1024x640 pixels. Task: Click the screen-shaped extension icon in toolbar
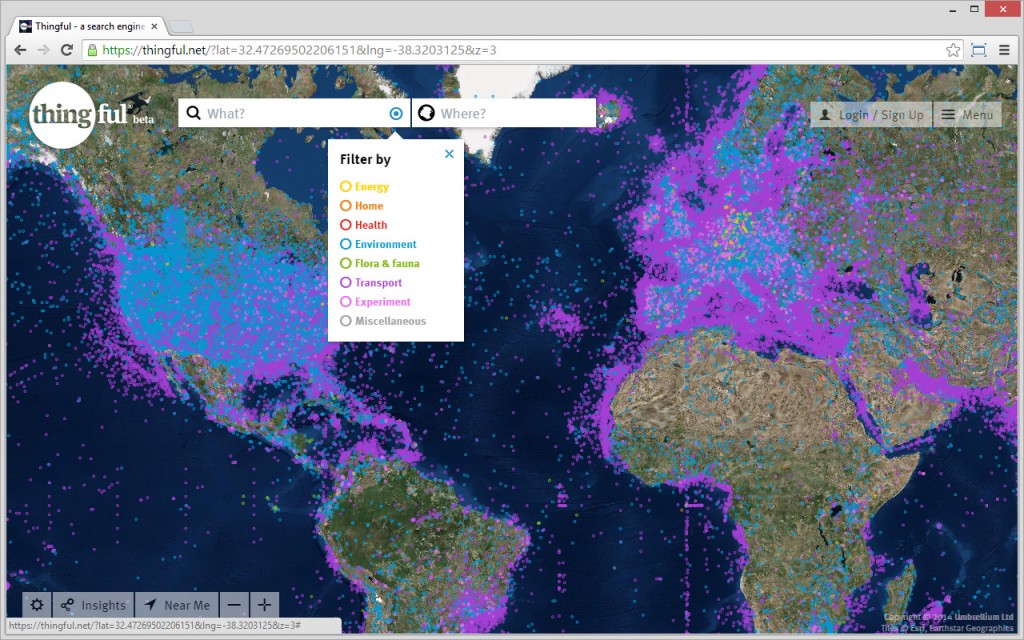coord(978,50)
